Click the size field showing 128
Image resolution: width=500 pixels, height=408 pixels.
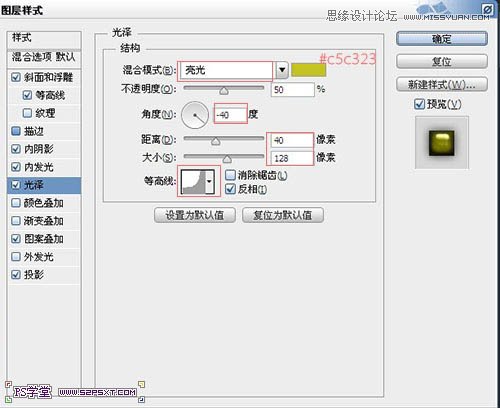coord(291,158)
